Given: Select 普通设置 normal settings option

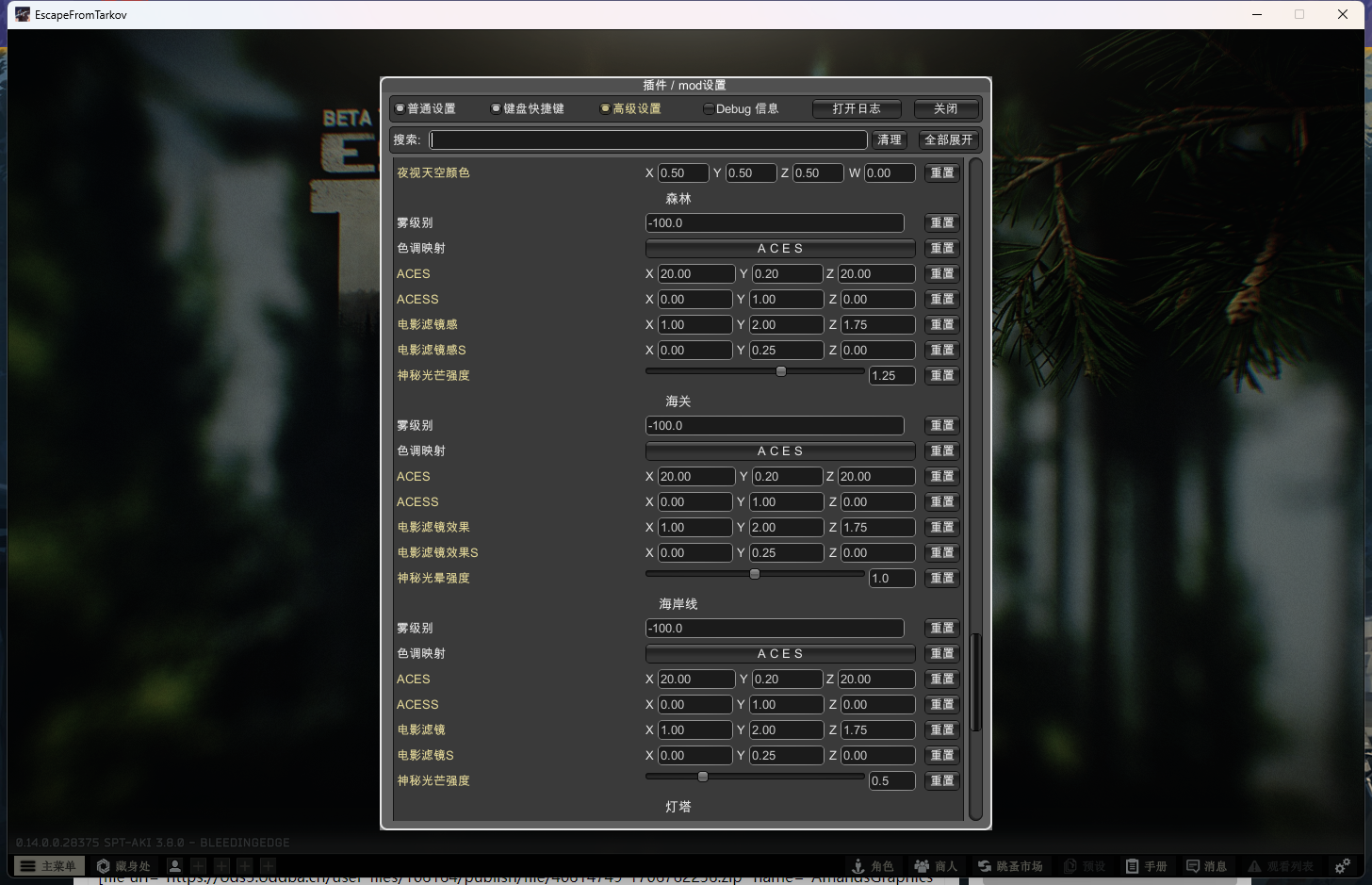Looking at the screenshot, I should [x=425, y=108].
